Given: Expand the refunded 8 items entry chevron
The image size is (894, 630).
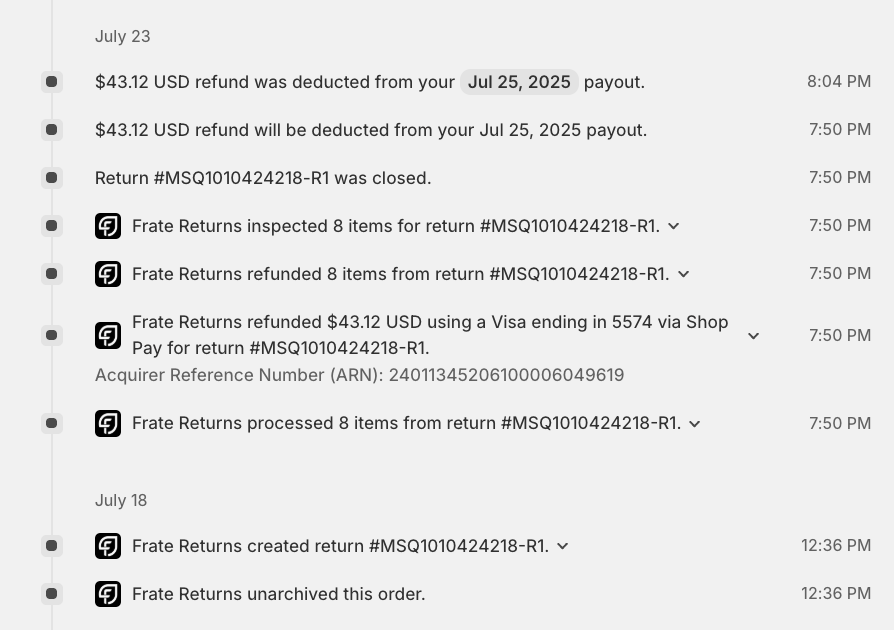Looking at the screenshot, I should coord(684,274).
